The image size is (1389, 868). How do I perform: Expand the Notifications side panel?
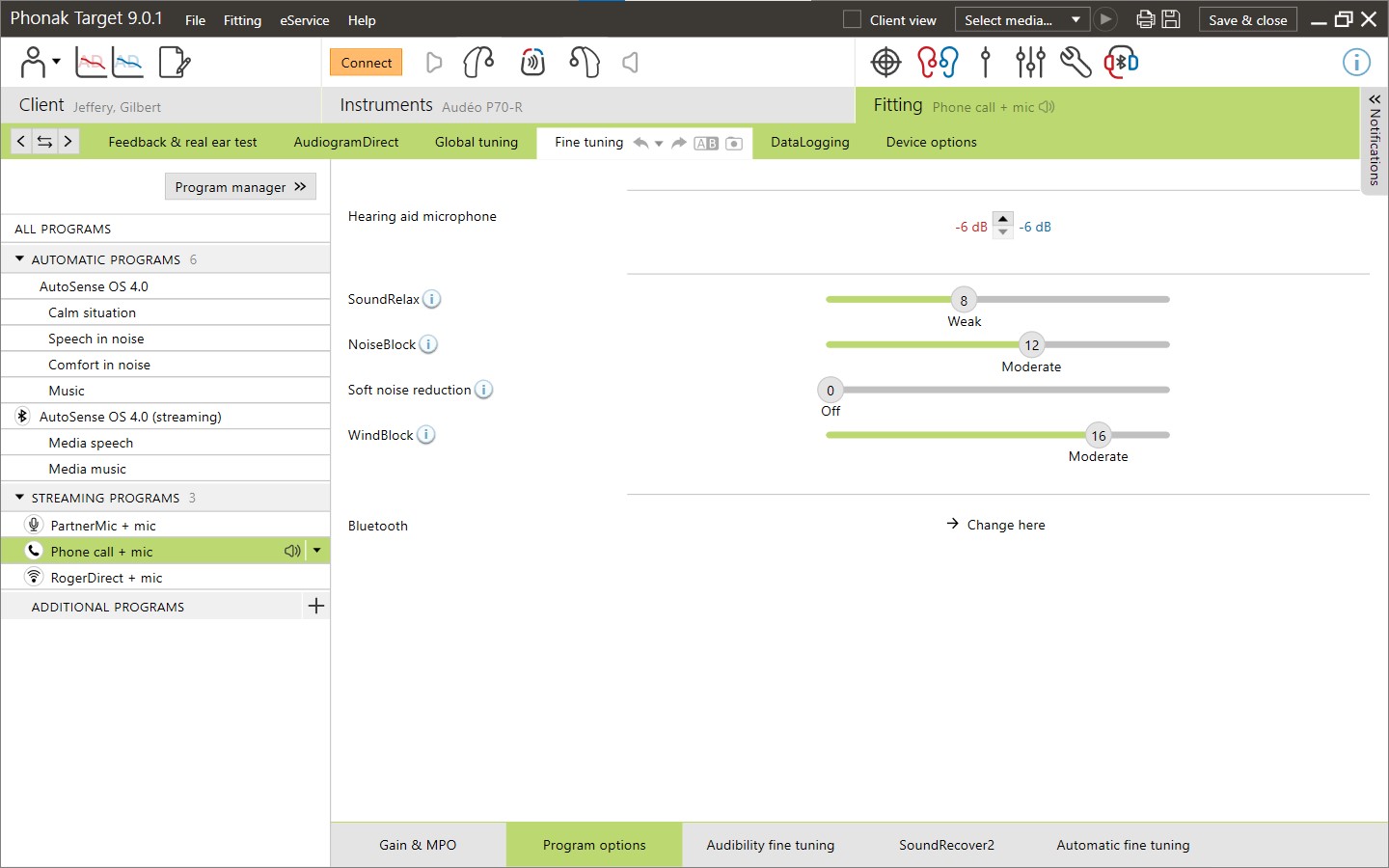tap(1375, 143)
